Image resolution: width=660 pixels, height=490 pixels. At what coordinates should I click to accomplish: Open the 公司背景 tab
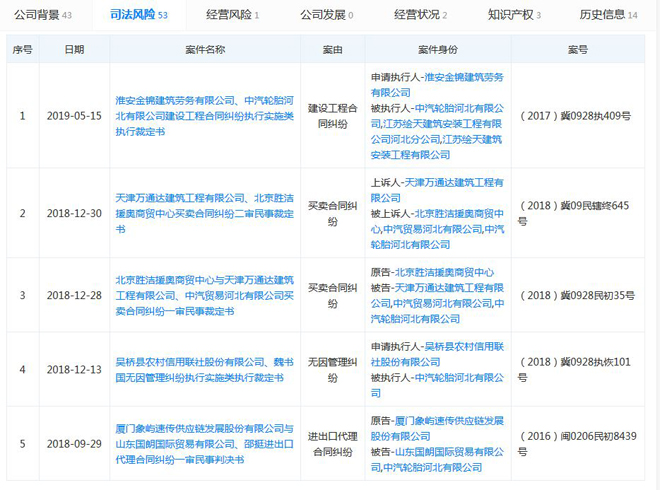tap(43, 15)
